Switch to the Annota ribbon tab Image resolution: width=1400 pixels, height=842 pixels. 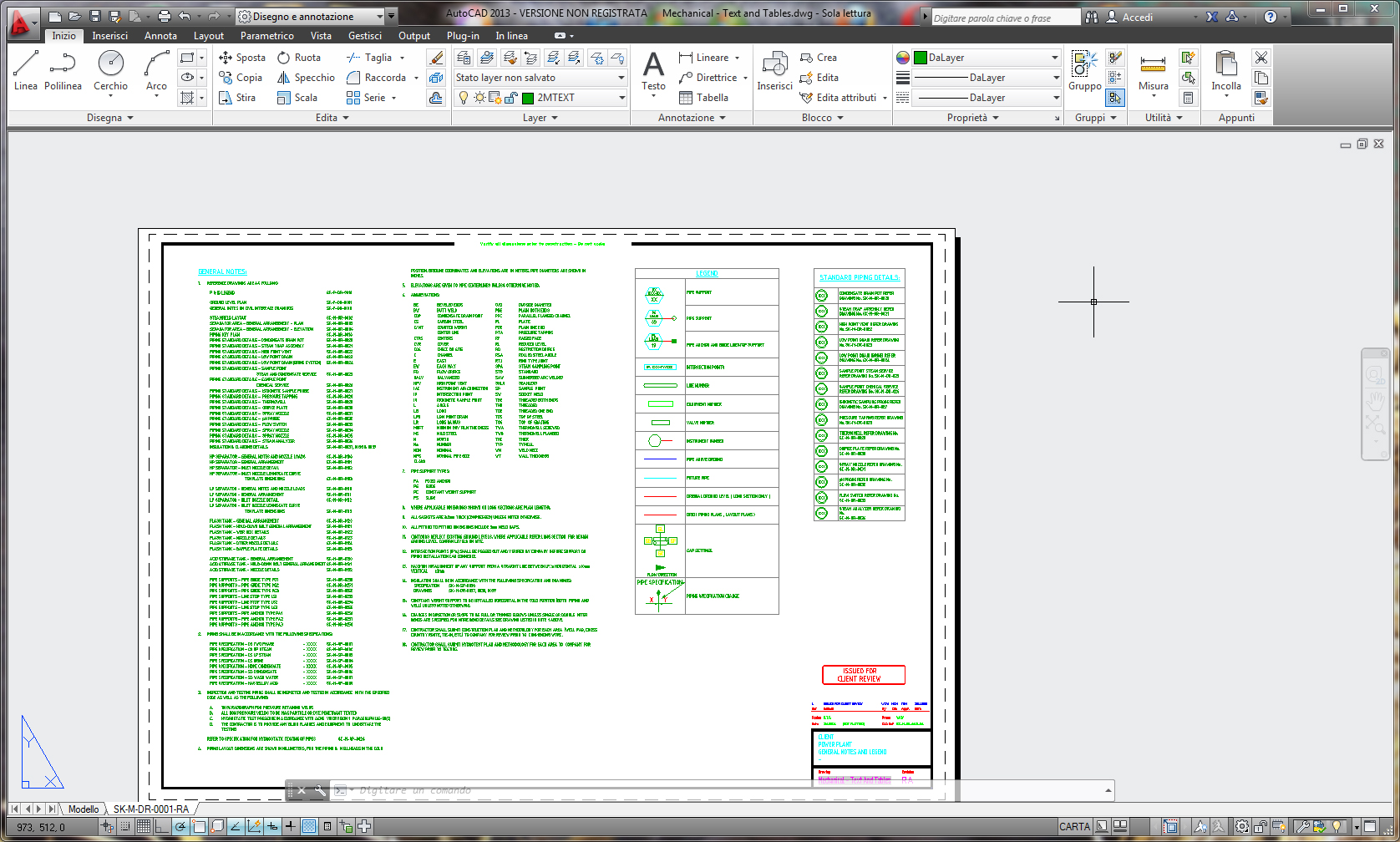160,36
